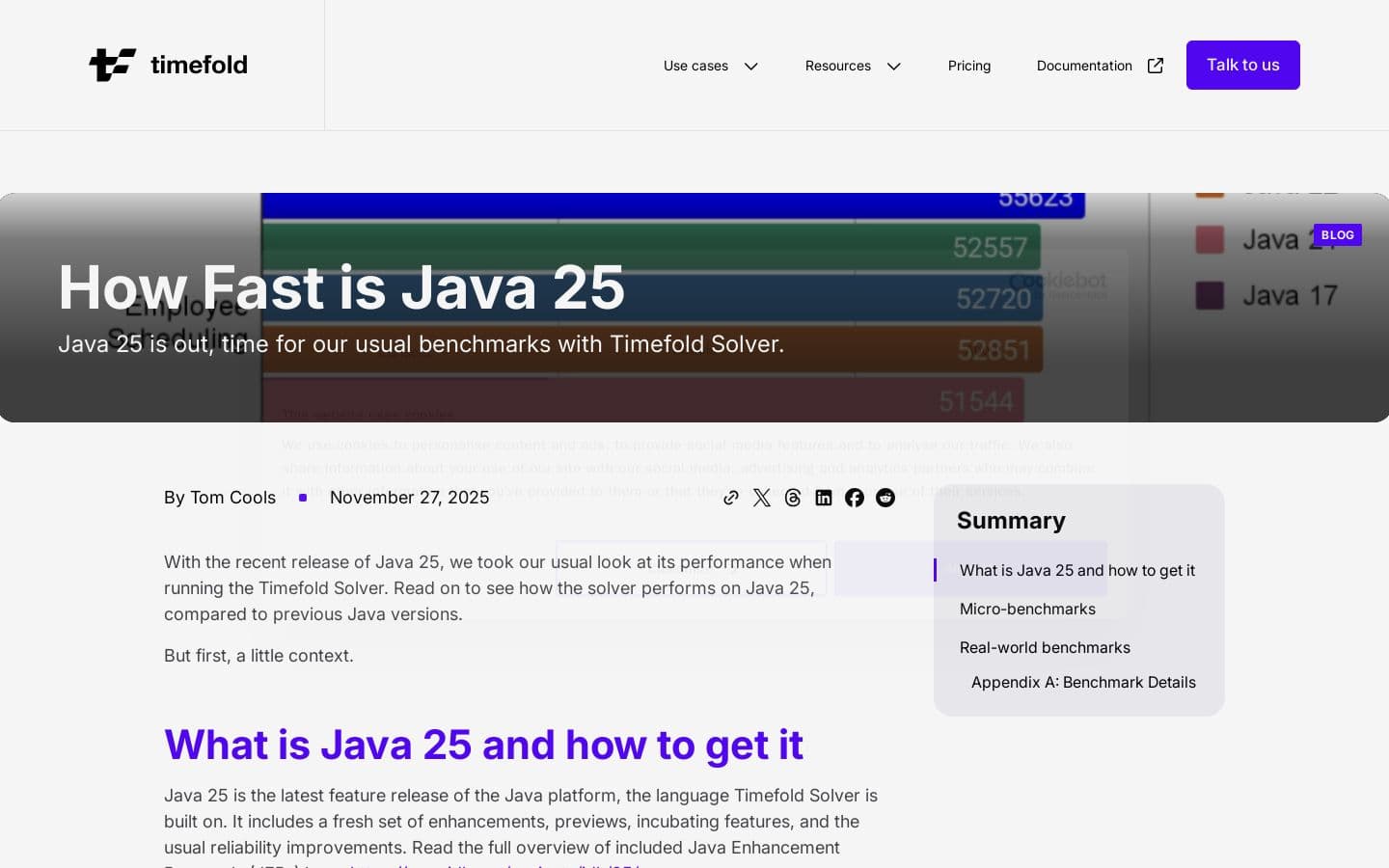Screen dimensions: 1389x868
Task: Click the 'How Fast is Java 25' title
Action: coord(341,287)
